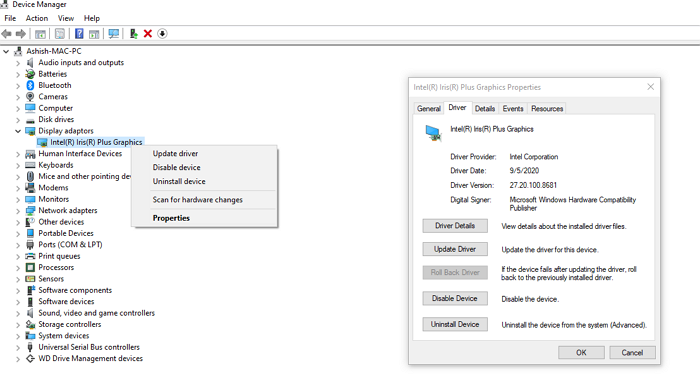This screenshot has width=700, height=380.
Task: Click the Print queues printer icon
Action: coord(30,256)
